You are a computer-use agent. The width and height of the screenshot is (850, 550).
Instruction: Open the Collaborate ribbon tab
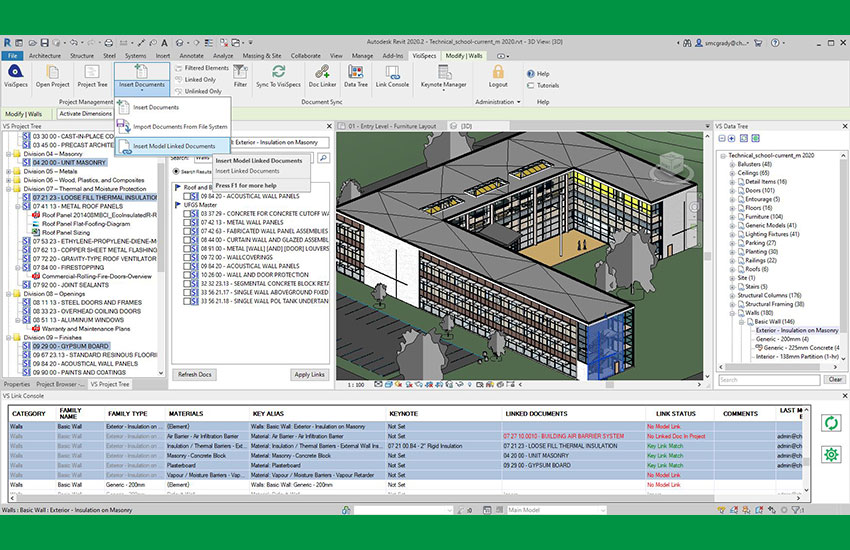pyautogui.click(x=305, y=56)
